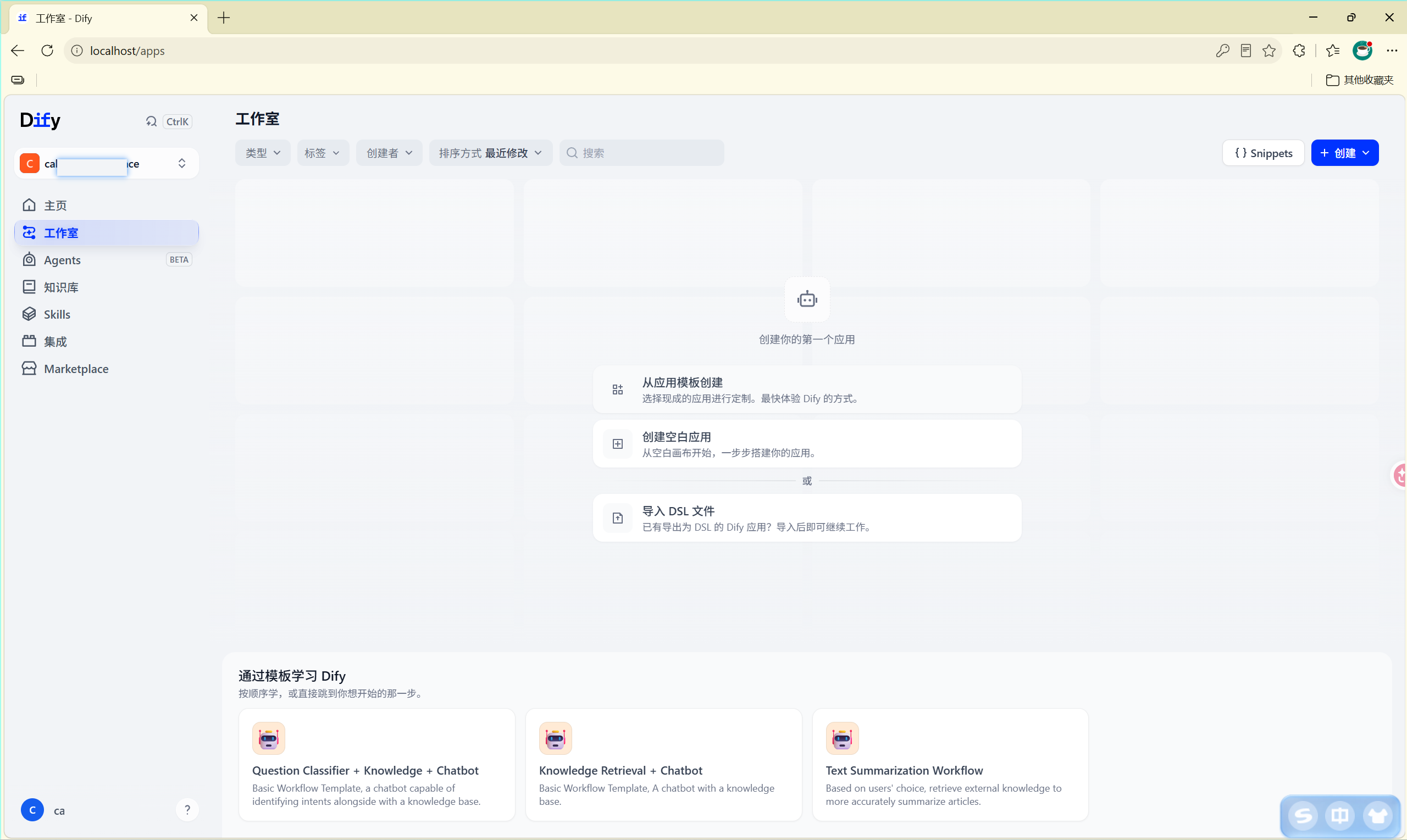
Task: Click the robot icon above 创建你的第一个应用
Action: click(807, 299)
